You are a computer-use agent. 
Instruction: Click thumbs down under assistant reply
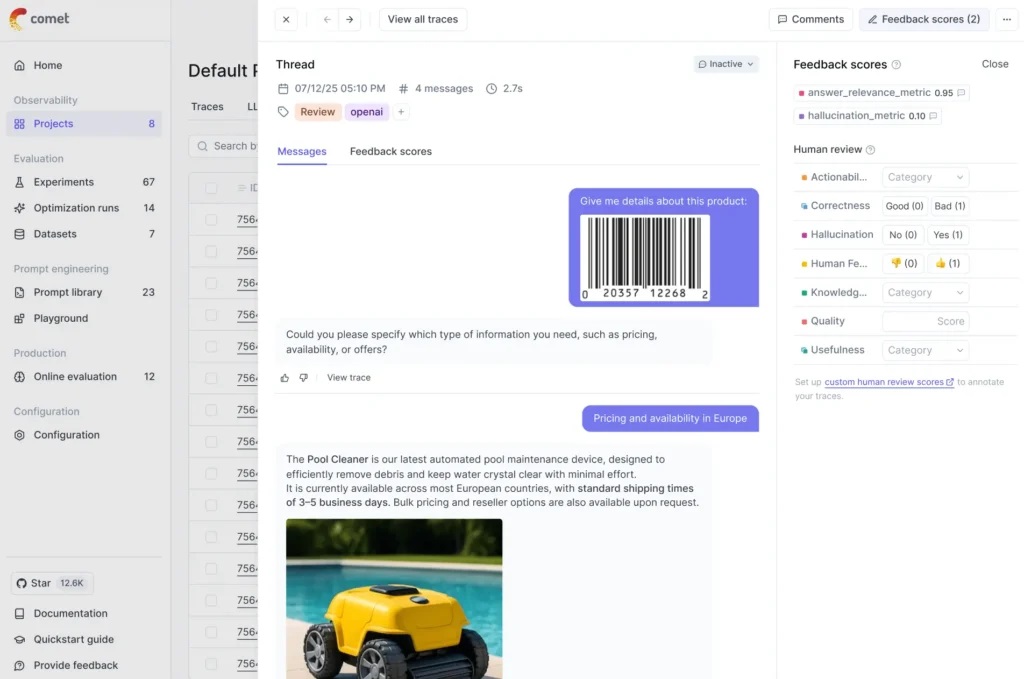click(x=304, y=378)
